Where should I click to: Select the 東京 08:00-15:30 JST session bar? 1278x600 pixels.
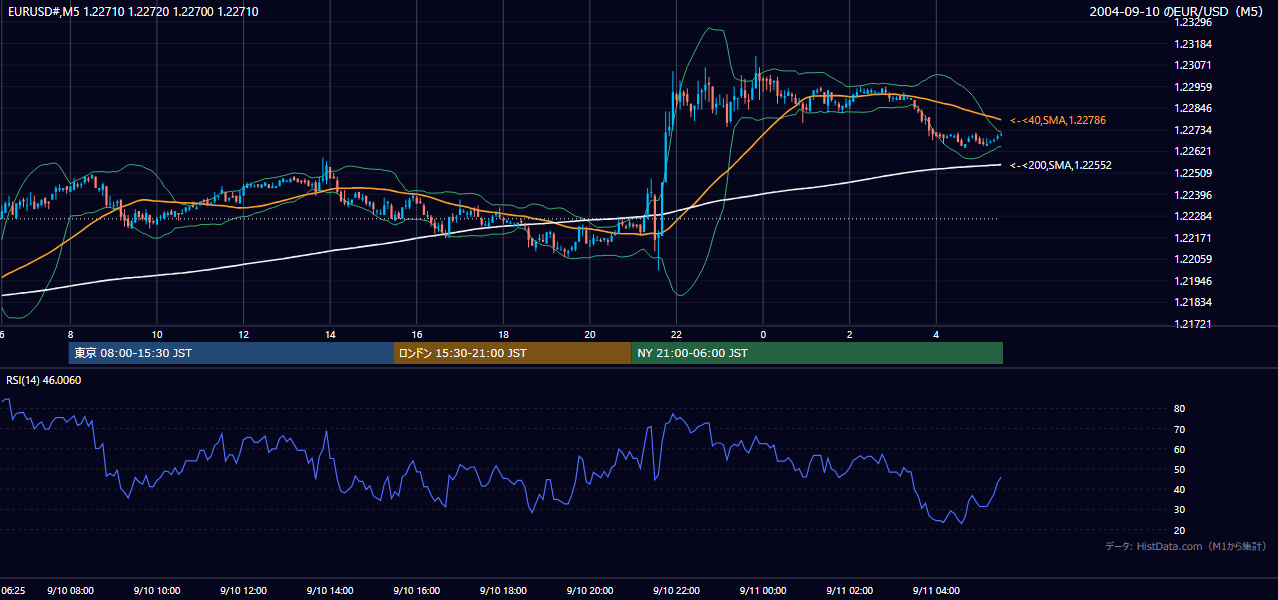coord(231,353)
